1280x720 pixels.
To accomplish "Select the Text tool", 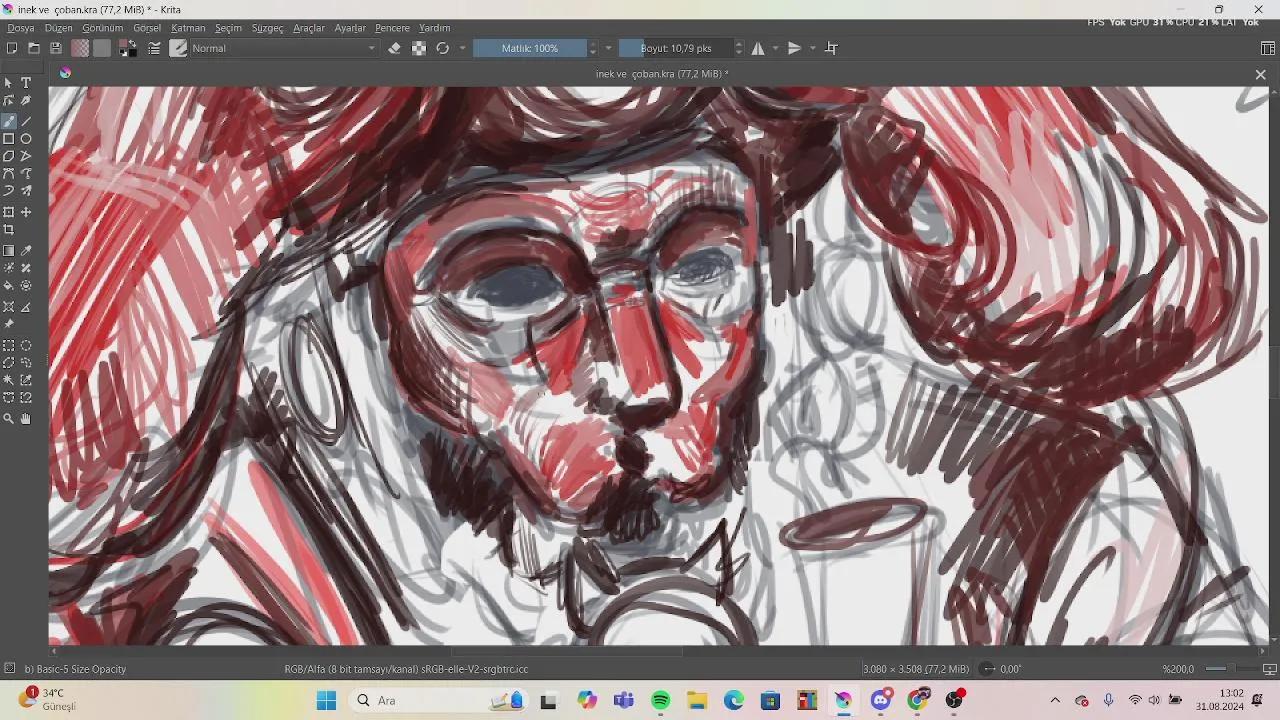I will click(26, 82).
